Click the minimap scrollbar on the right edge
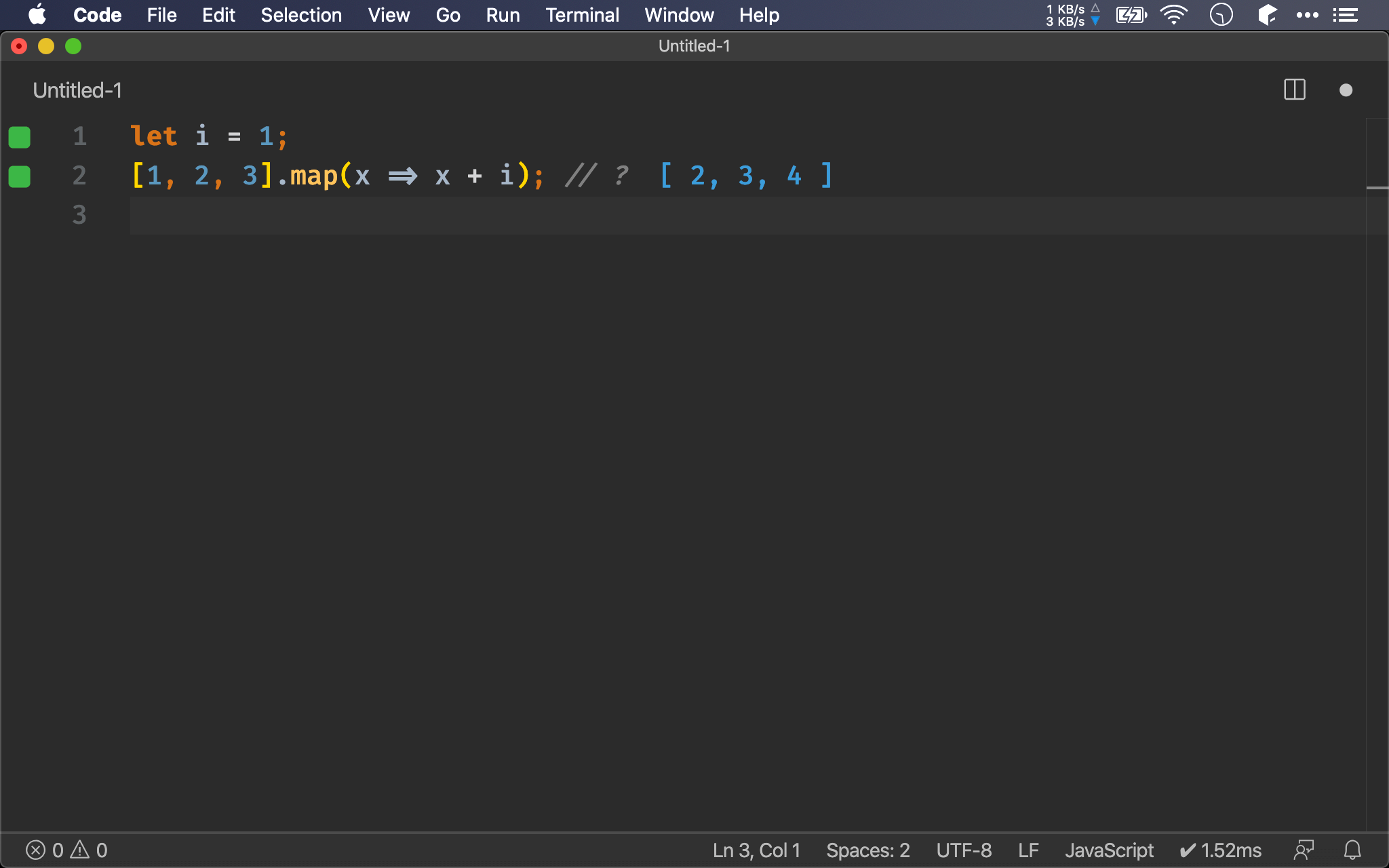Image resolution: width=1389 pixels, height=868 pixels. (1377, 156)
